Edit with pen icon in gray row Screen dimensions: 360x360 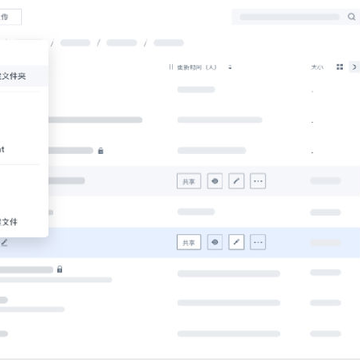[236, 181]
